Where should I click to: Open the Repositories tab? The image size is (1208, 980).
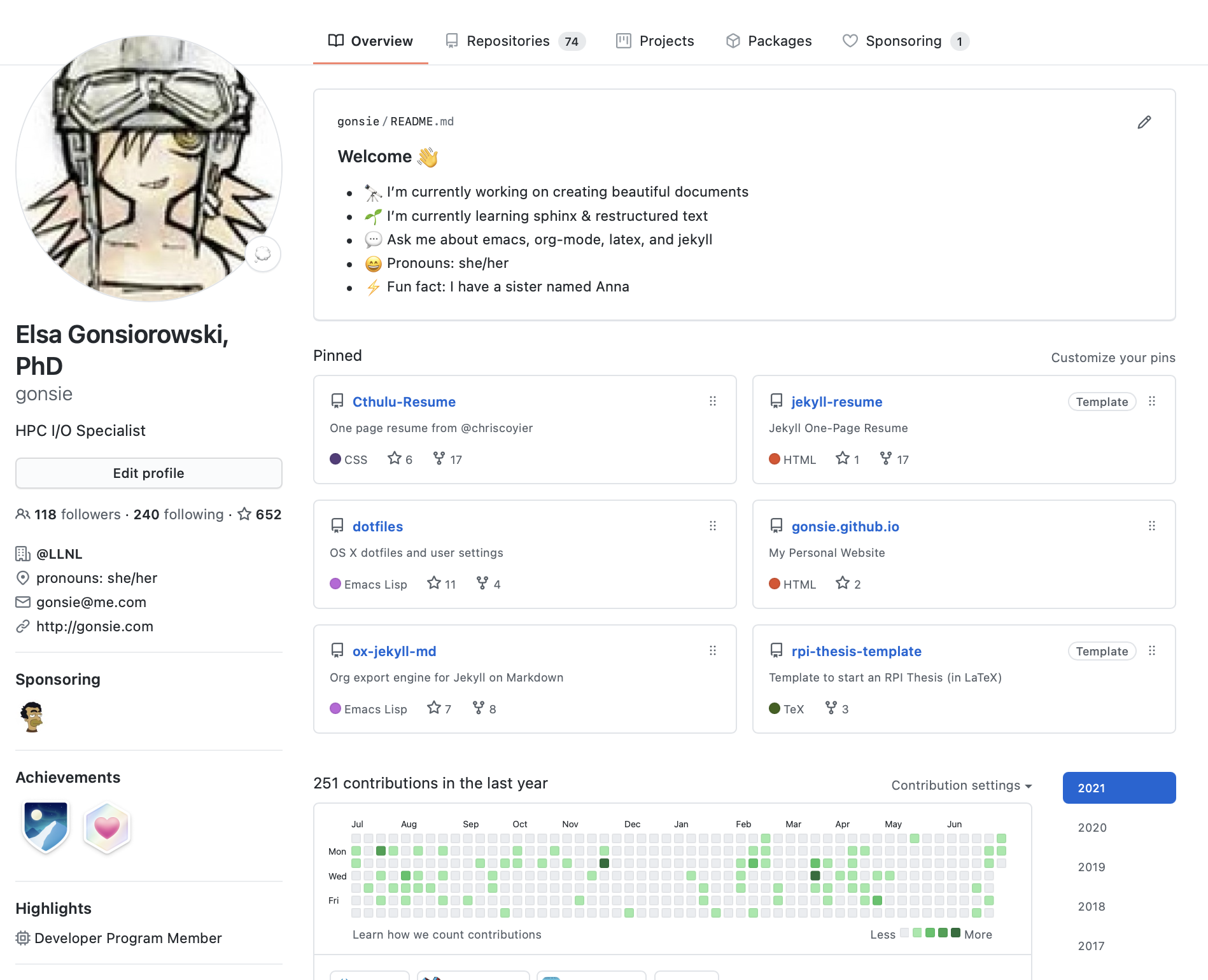point(515,41)
